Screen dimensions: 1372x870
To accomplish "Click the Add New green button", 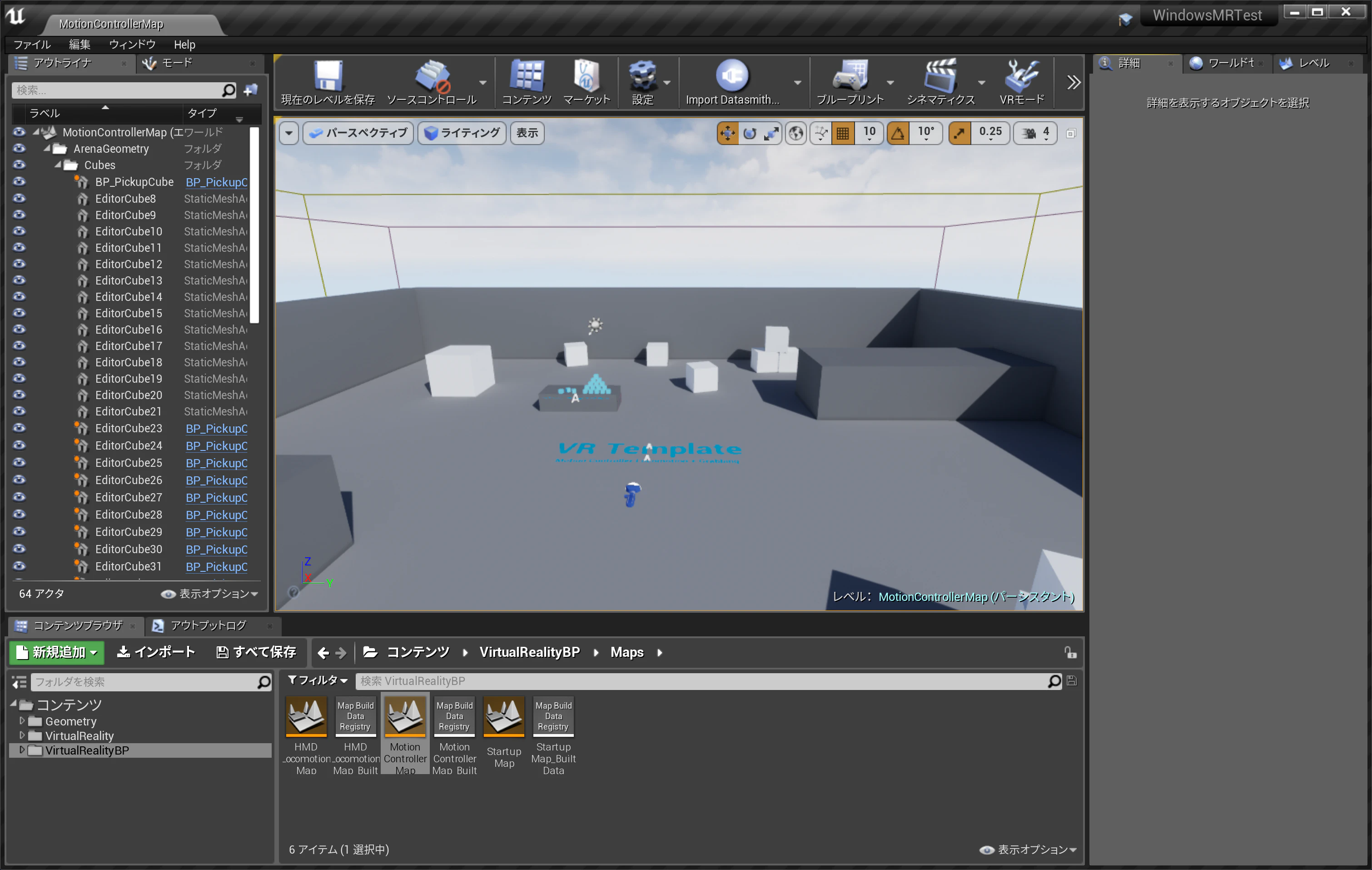I will (57, 652).
